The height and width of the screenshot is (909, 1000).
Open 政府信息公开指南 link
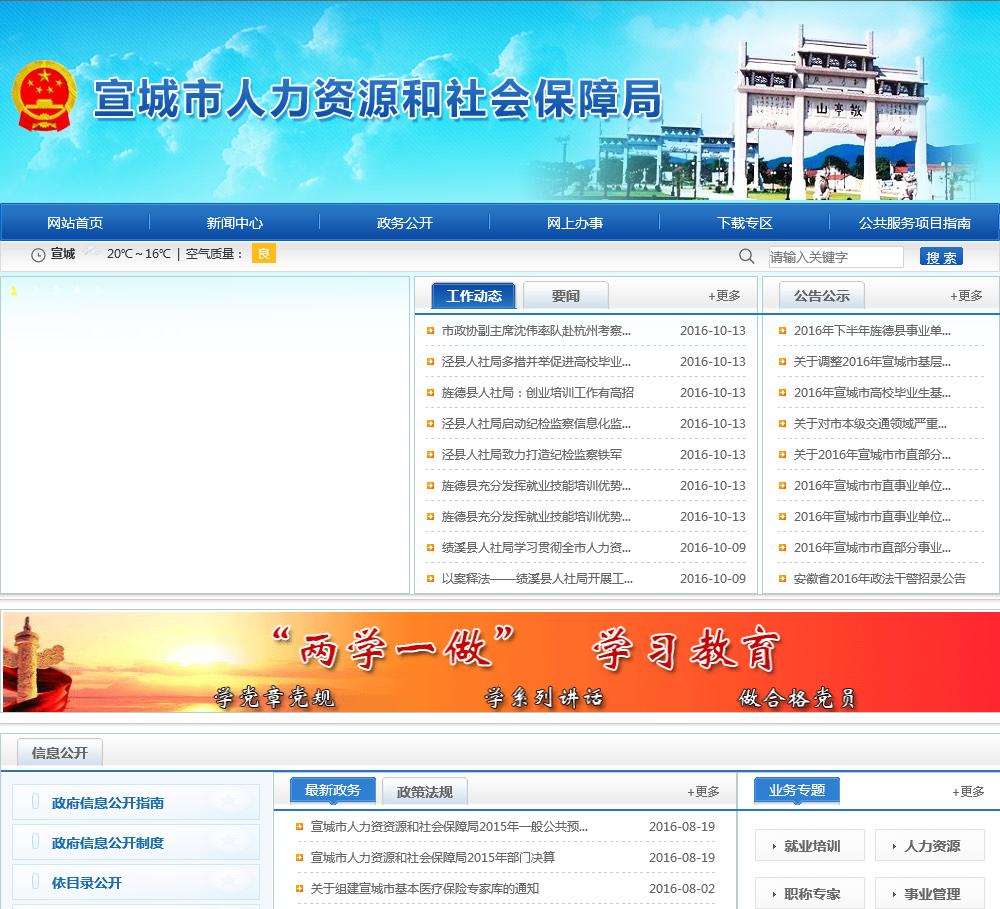[x=108, y=803]
